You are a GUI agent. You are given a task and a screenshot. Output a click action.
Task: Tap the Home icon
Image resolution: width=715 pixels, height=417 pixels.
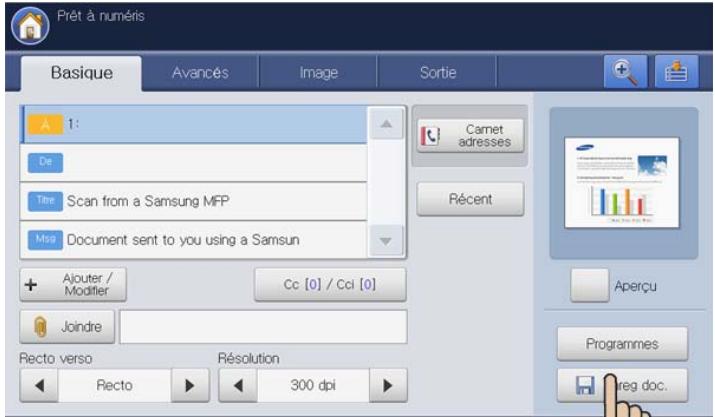[30, 26]
